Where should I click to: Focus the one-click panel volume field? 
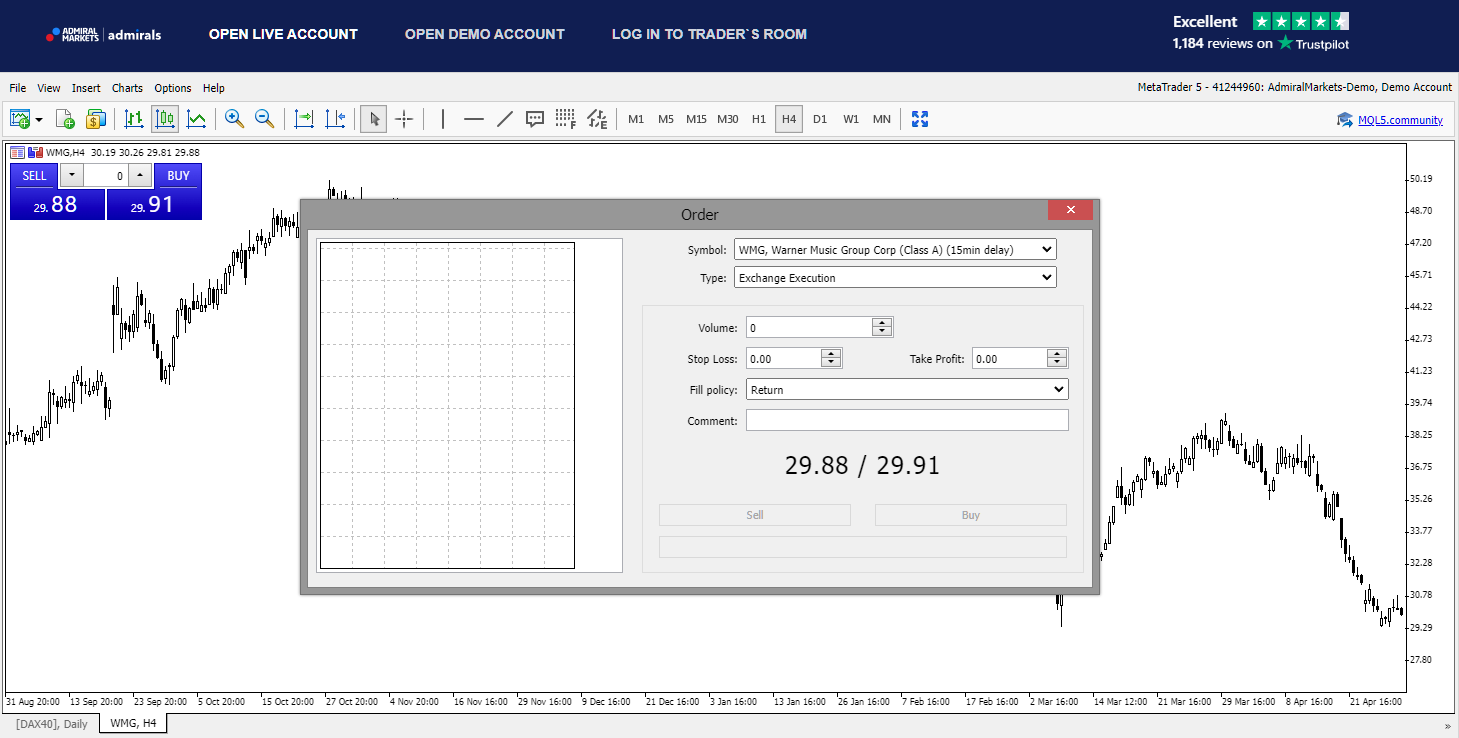coord(106,176)
